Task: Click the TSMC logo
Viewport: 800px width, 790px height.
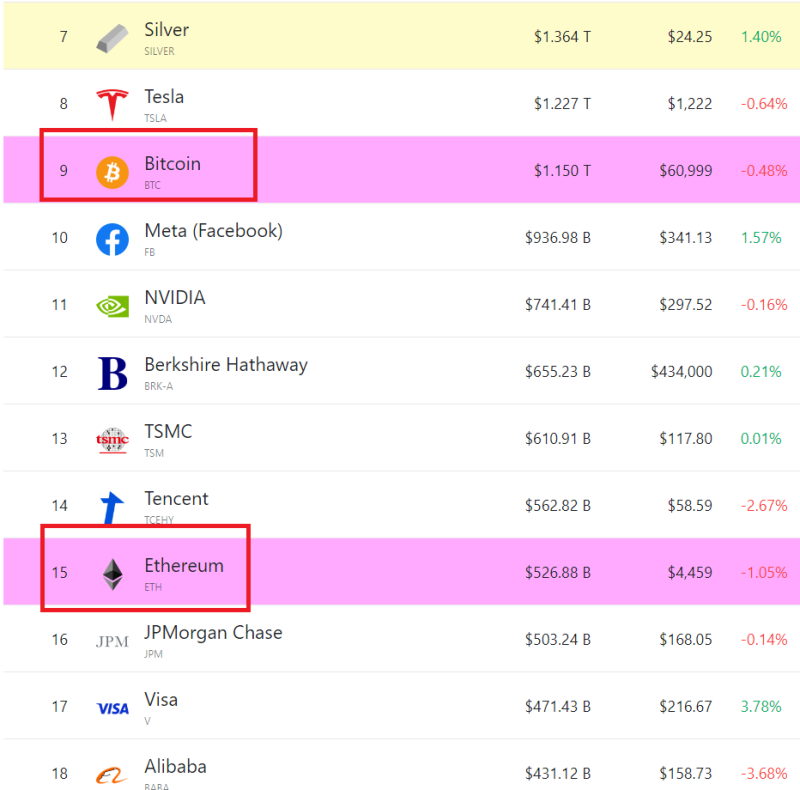Action: pos(112,440)
